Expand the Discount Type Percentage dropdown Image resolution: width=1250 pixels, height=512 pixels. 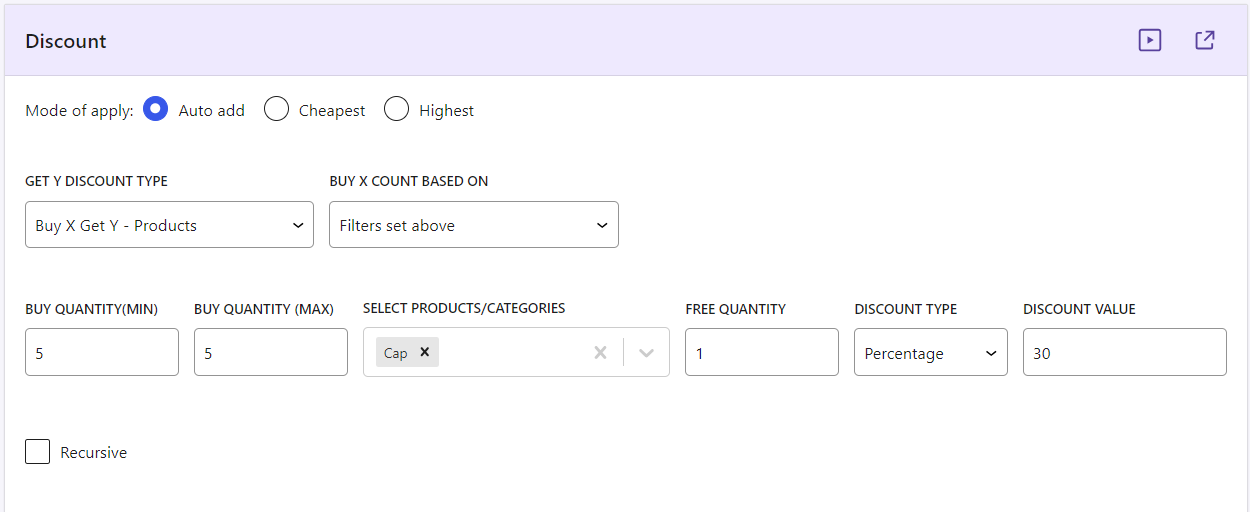[x=930, y=353]
